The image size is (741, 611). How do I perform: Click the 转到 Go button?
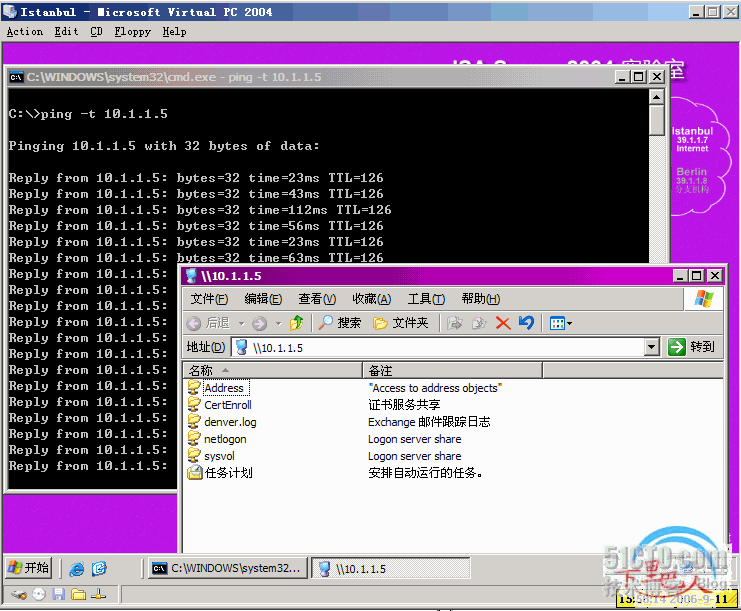[x=691, y=347]
